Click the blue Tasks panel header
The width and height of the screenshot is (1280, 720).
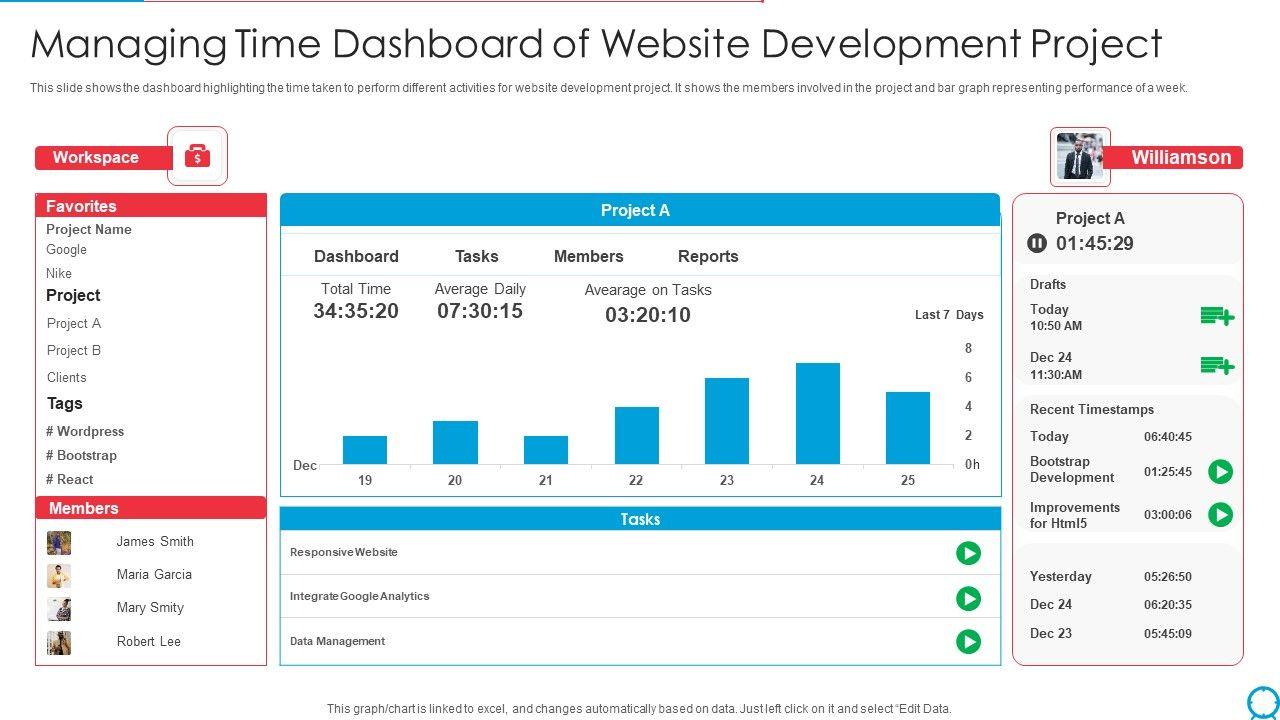coord(640,519)
